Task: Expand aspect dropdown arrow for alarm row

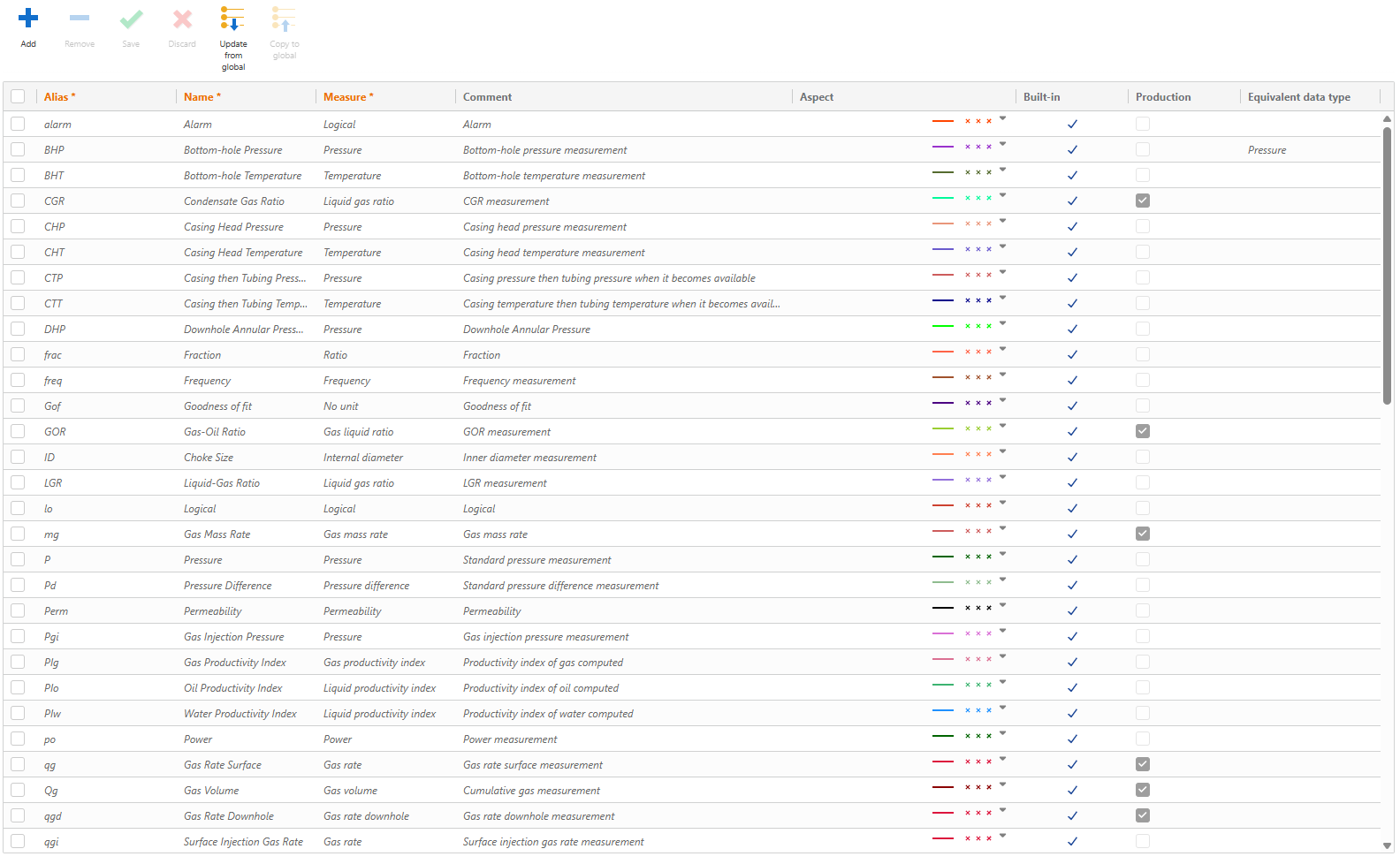Action: 1002,118
